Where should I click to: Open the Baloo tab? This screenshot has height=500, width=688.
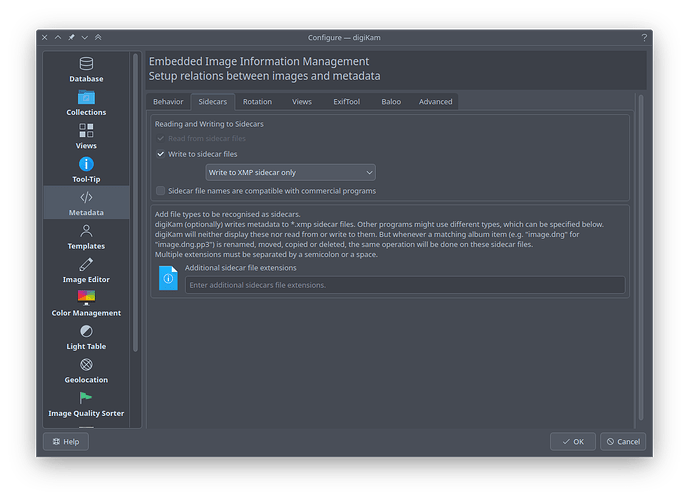click(x=391, y=101)
